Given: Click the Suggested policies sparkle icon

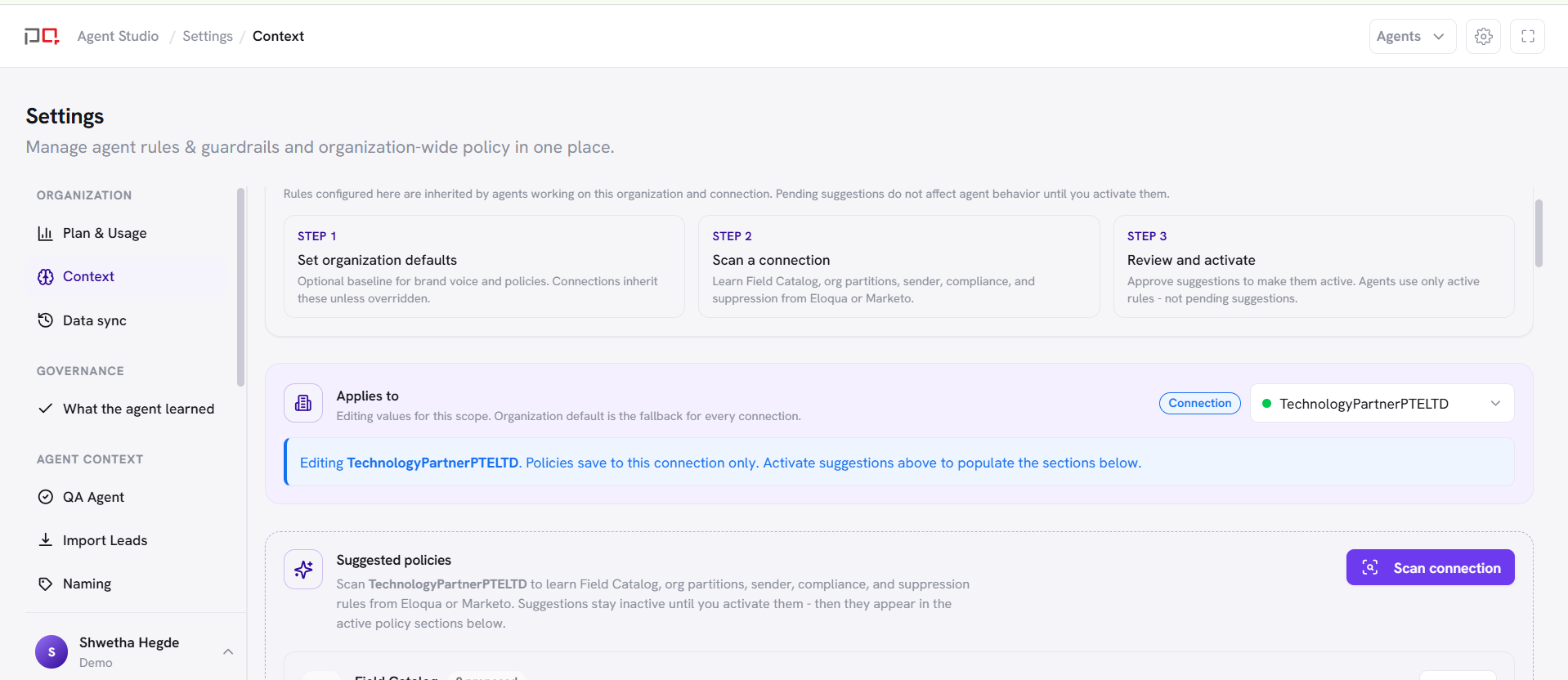Looking at the screenshot, I should pyautogui.click(x=303, y=570).
